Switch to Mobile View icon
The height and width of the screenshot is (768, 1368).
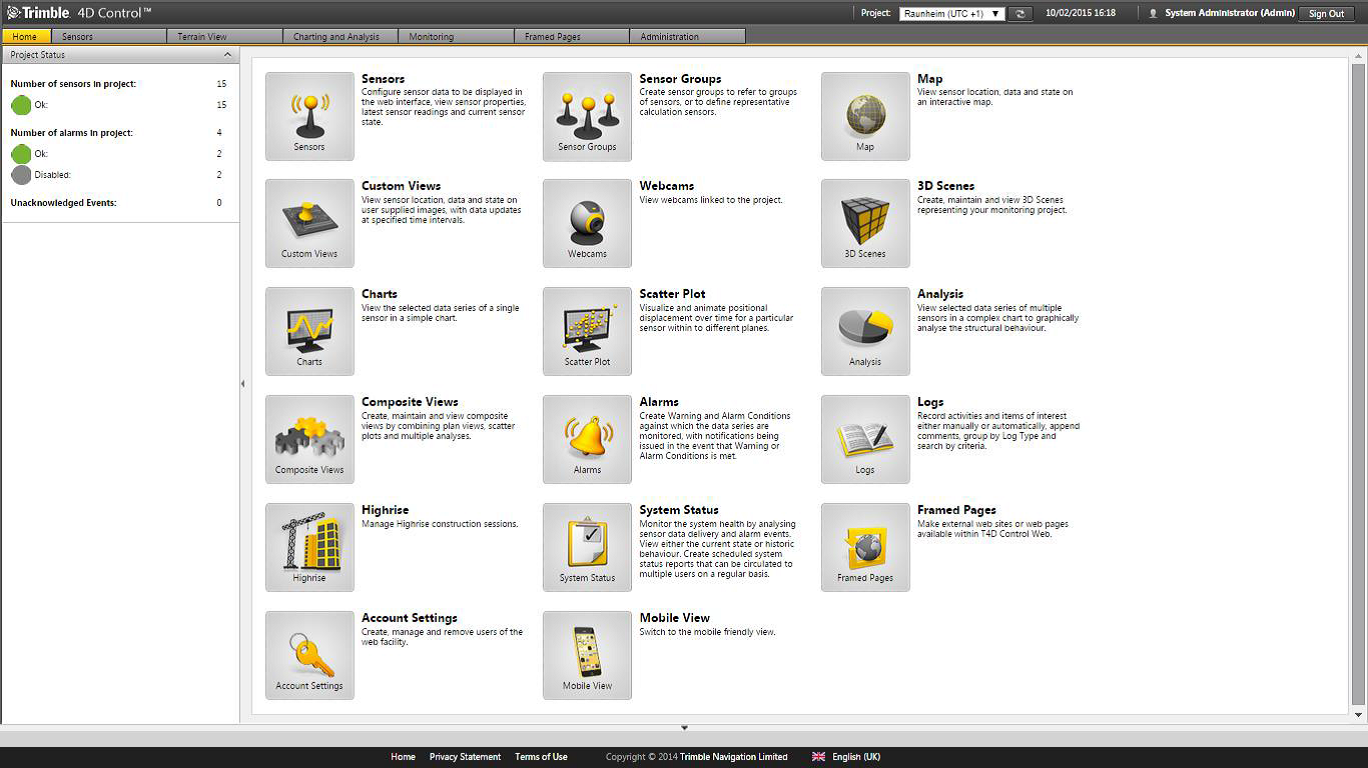587,655
